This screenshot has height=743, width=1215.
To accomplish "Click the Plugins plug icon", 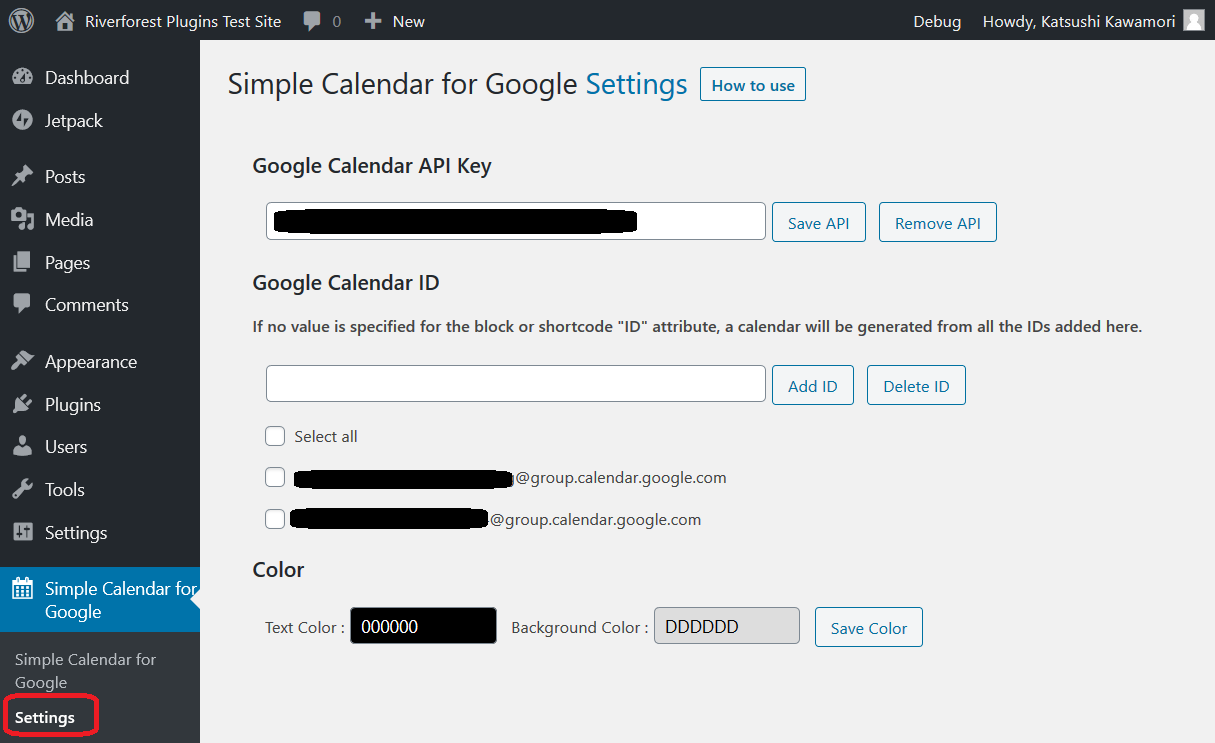I will pos(22,404).
